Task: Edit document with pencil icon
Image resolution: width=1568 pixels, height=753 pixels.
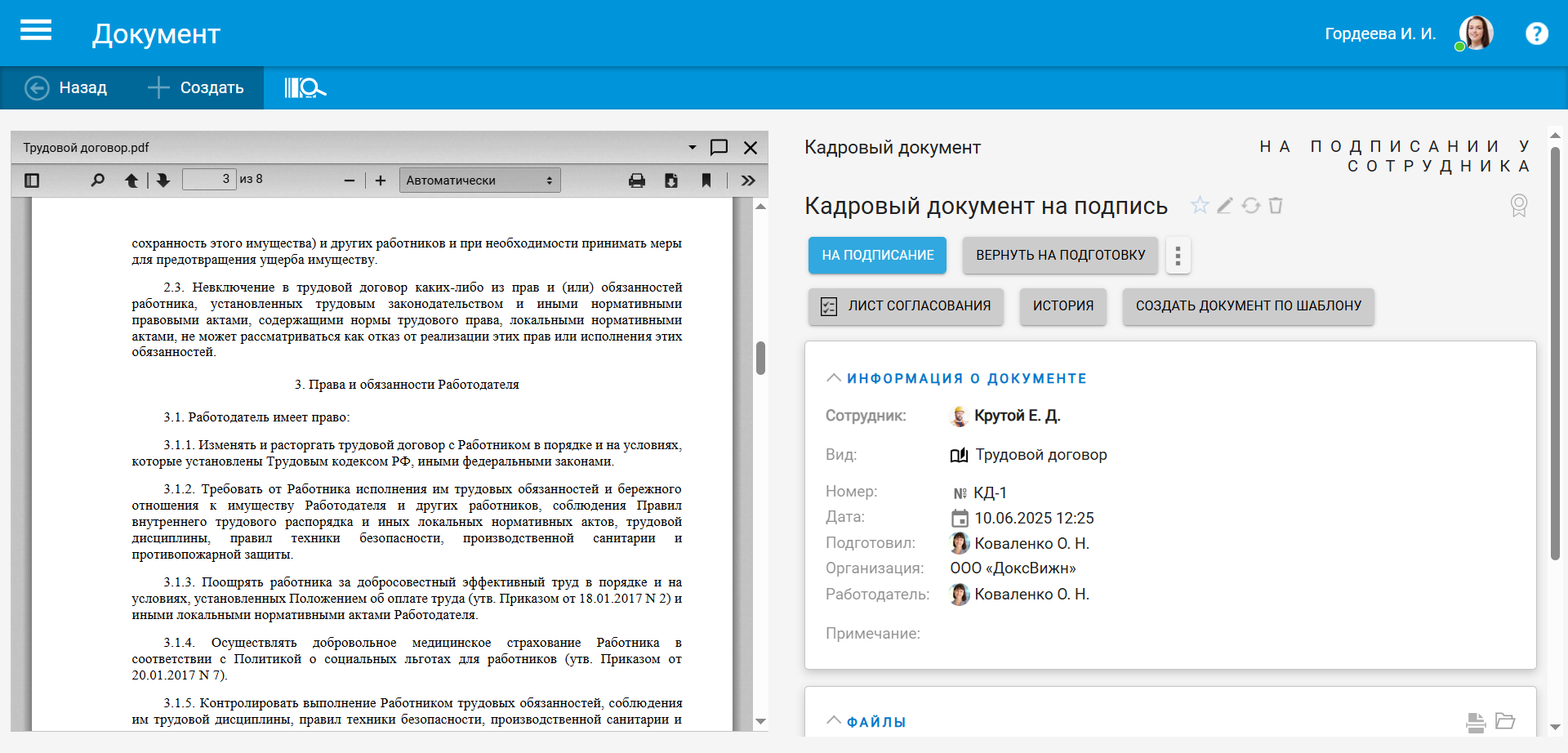Action: [x=1224, y=205]
